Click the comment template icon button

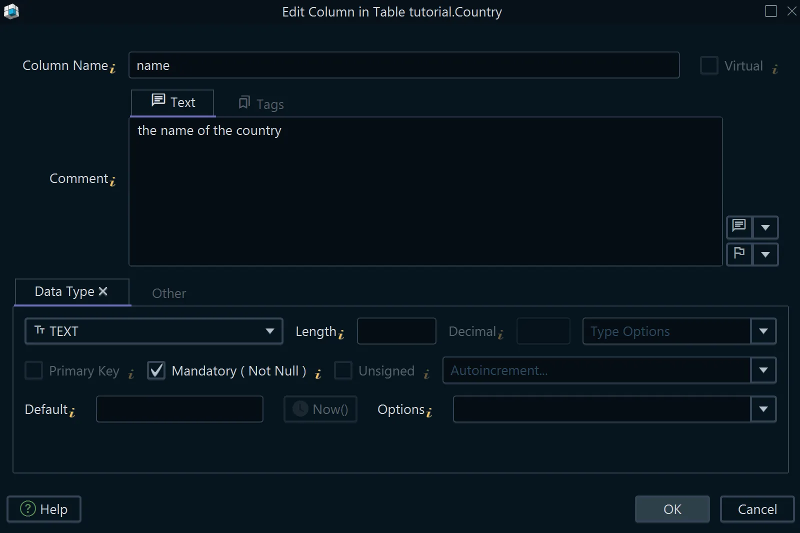(739, 227)
